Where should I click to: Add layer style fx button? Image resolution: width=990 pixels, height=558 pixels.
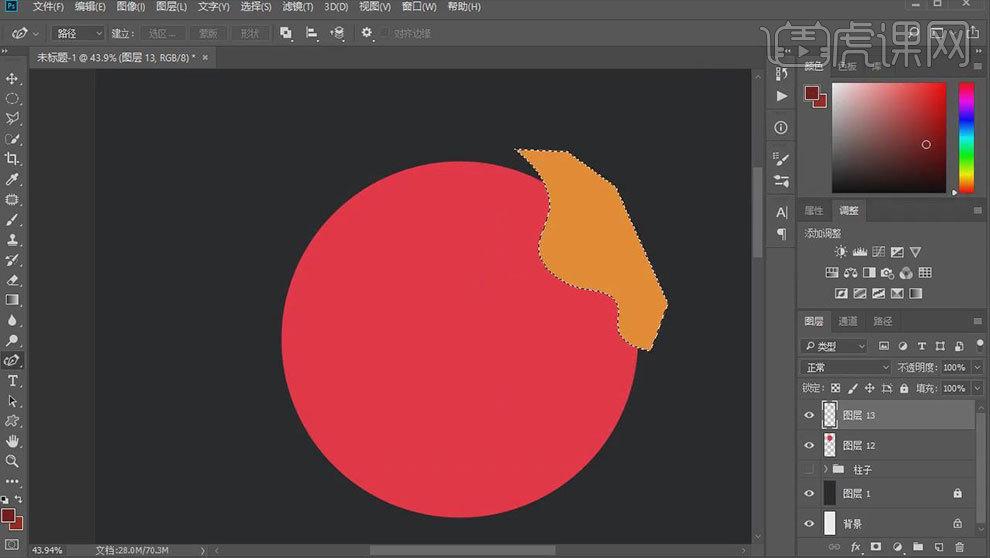click(x=856, y=547)
